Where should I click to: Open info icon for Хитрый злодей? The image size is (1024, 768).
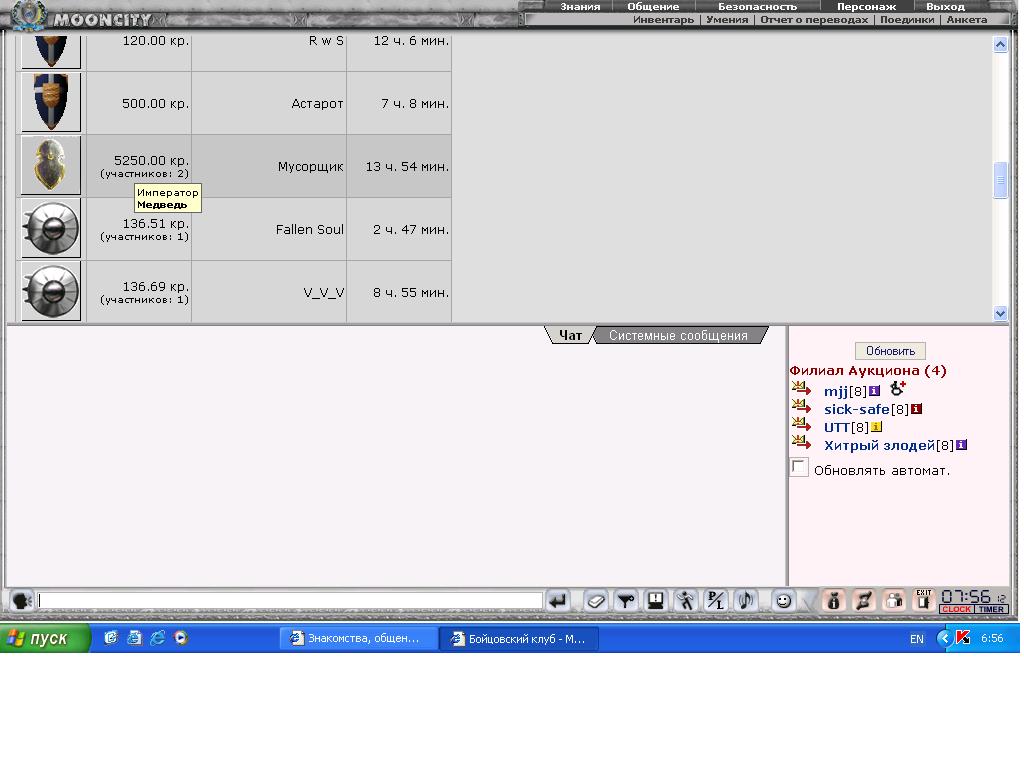point(961,445)
